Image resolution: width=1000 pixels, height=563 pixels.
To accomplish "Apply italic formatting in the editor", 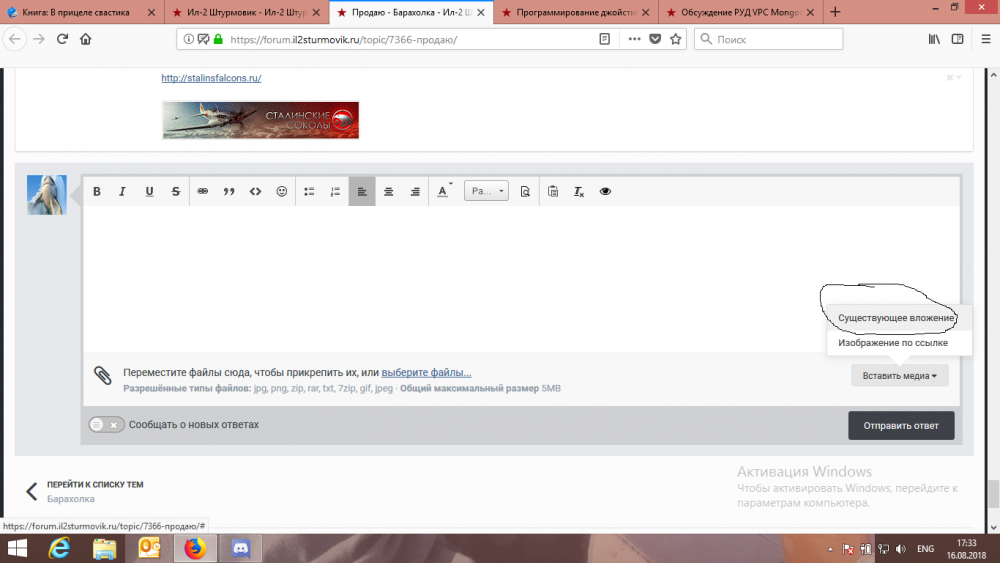I will (x=122, y=191).
